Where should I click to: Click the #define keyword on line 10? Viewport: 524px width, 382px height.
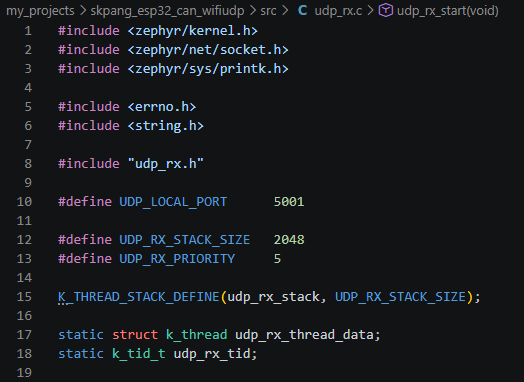tap(85, 202)
